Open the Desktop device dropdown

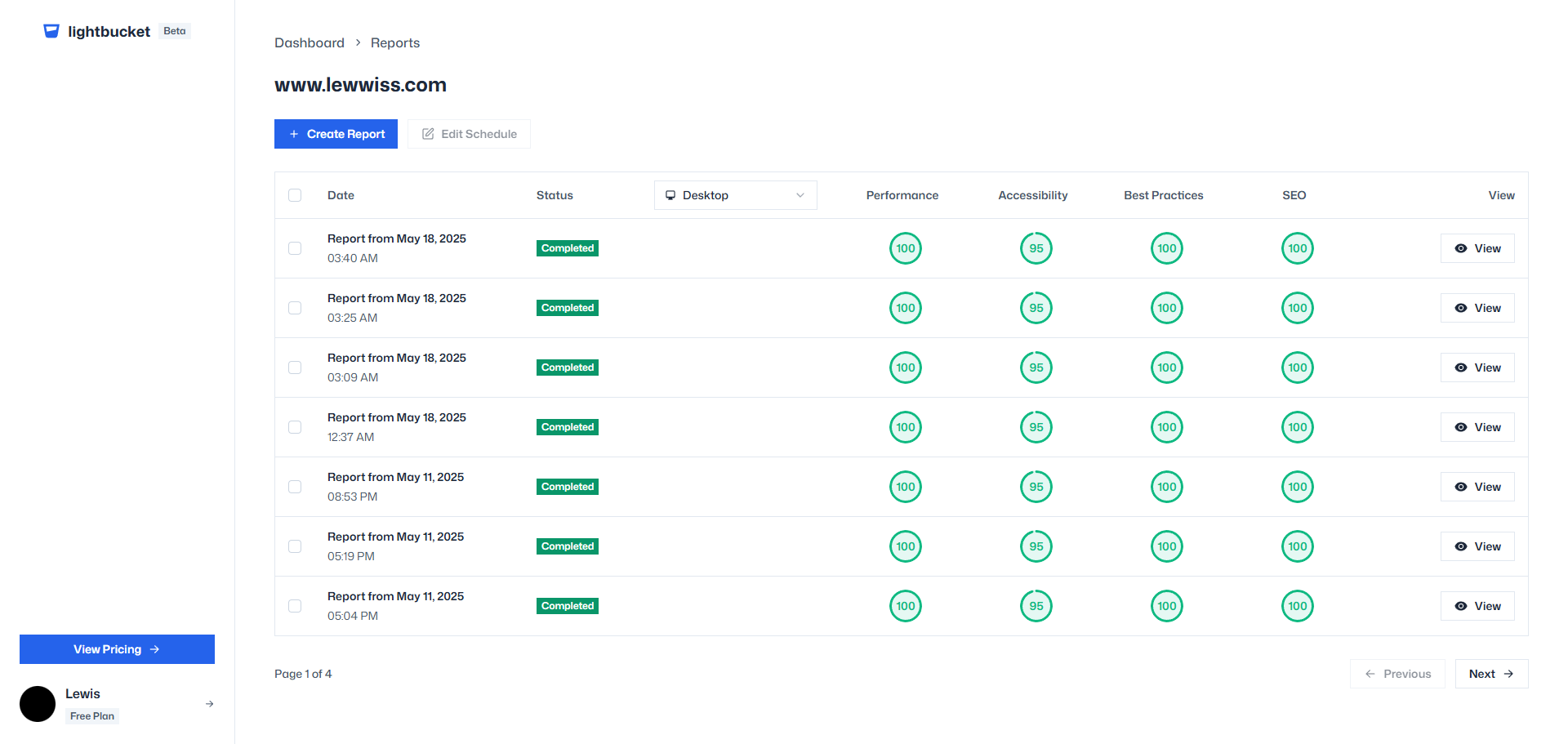pyautogui.click(x=736, y=195)
